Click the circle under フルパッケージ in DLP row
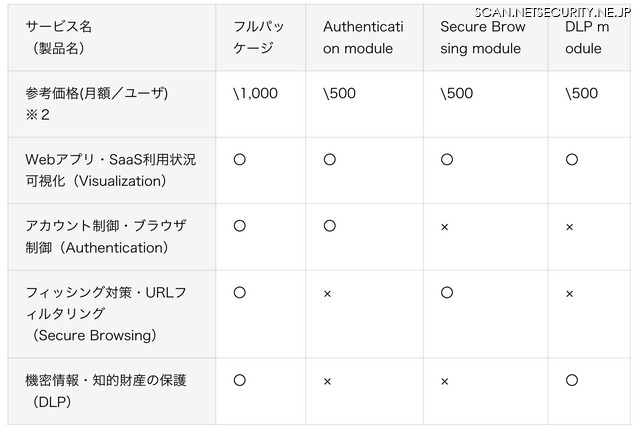 coord(240,380)
